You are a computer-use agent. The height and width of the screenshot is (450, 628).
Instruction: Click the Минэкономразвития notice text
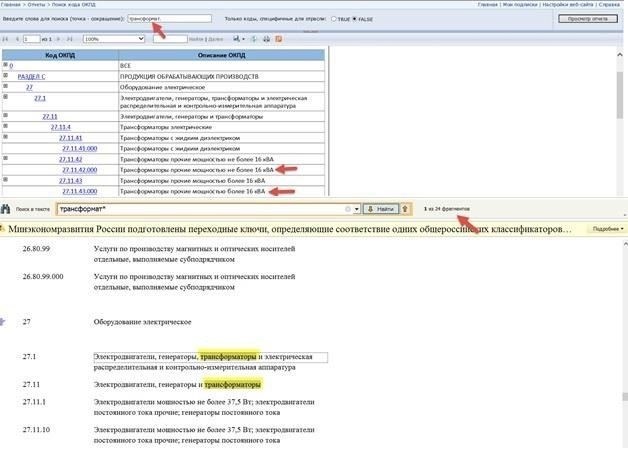[290, 229]
